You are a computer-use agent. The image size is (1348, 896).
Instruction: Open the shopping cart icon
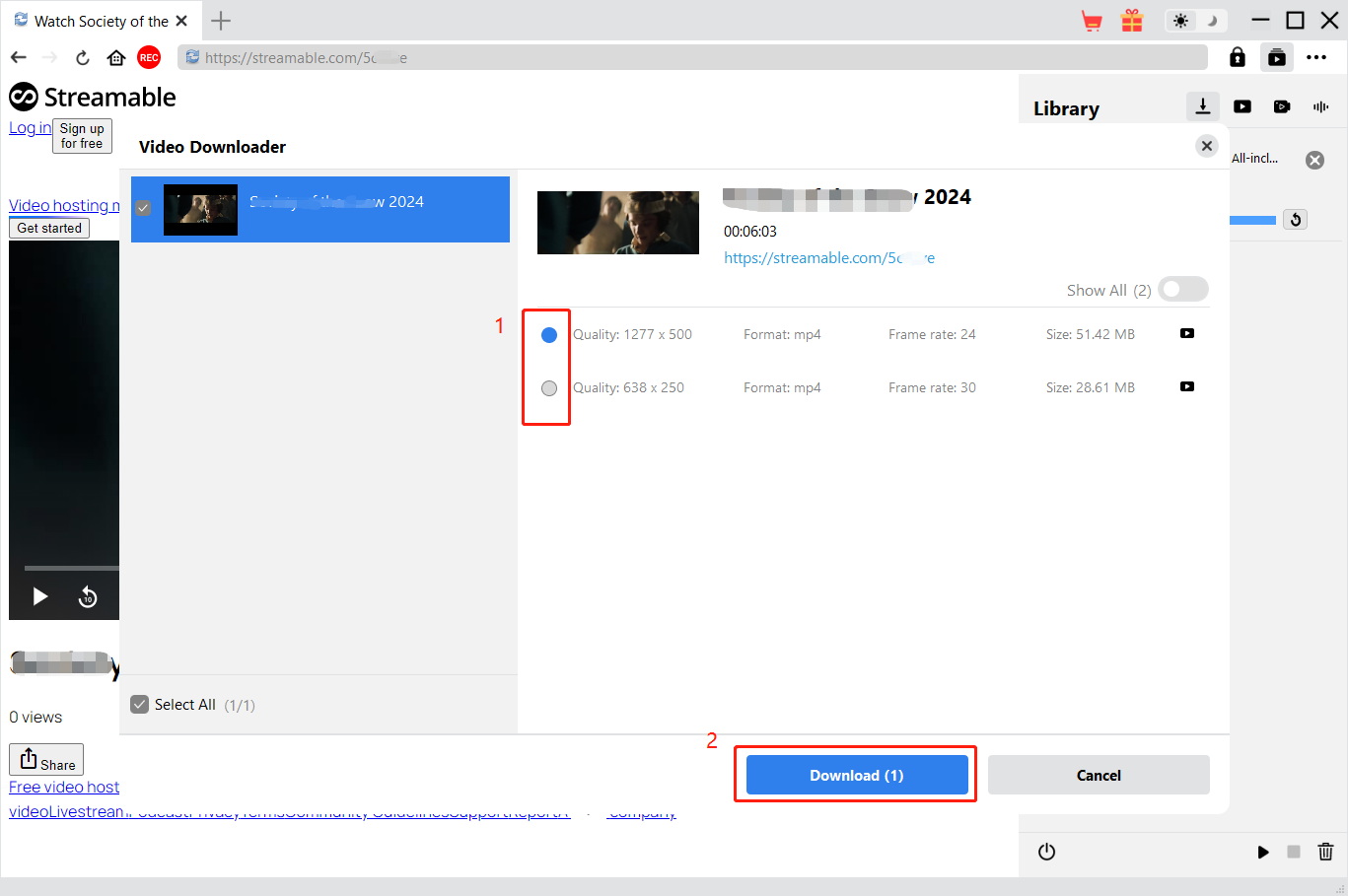[1092, 21]
